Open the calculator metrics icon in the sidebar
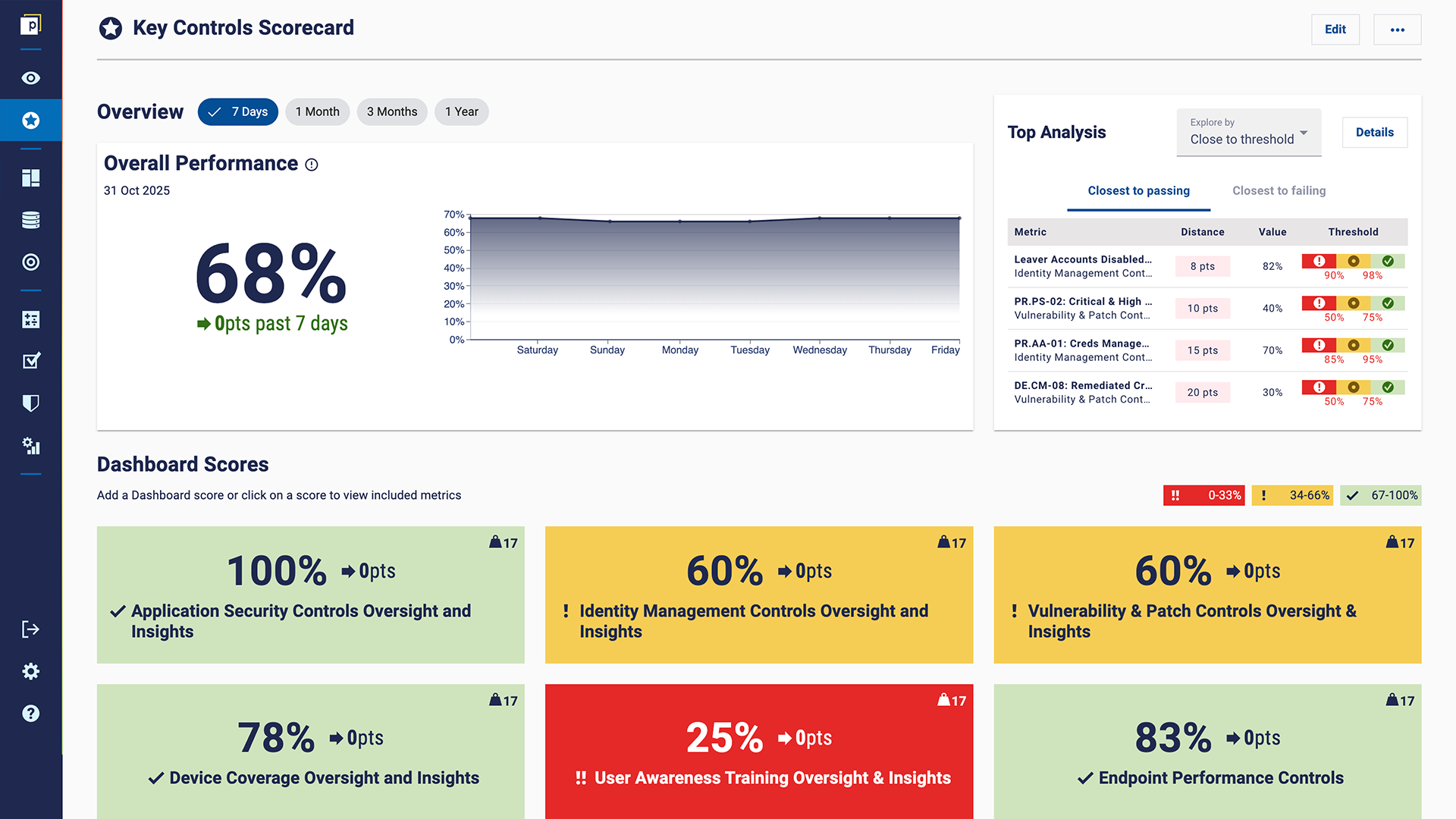 [x=30, y=319]
